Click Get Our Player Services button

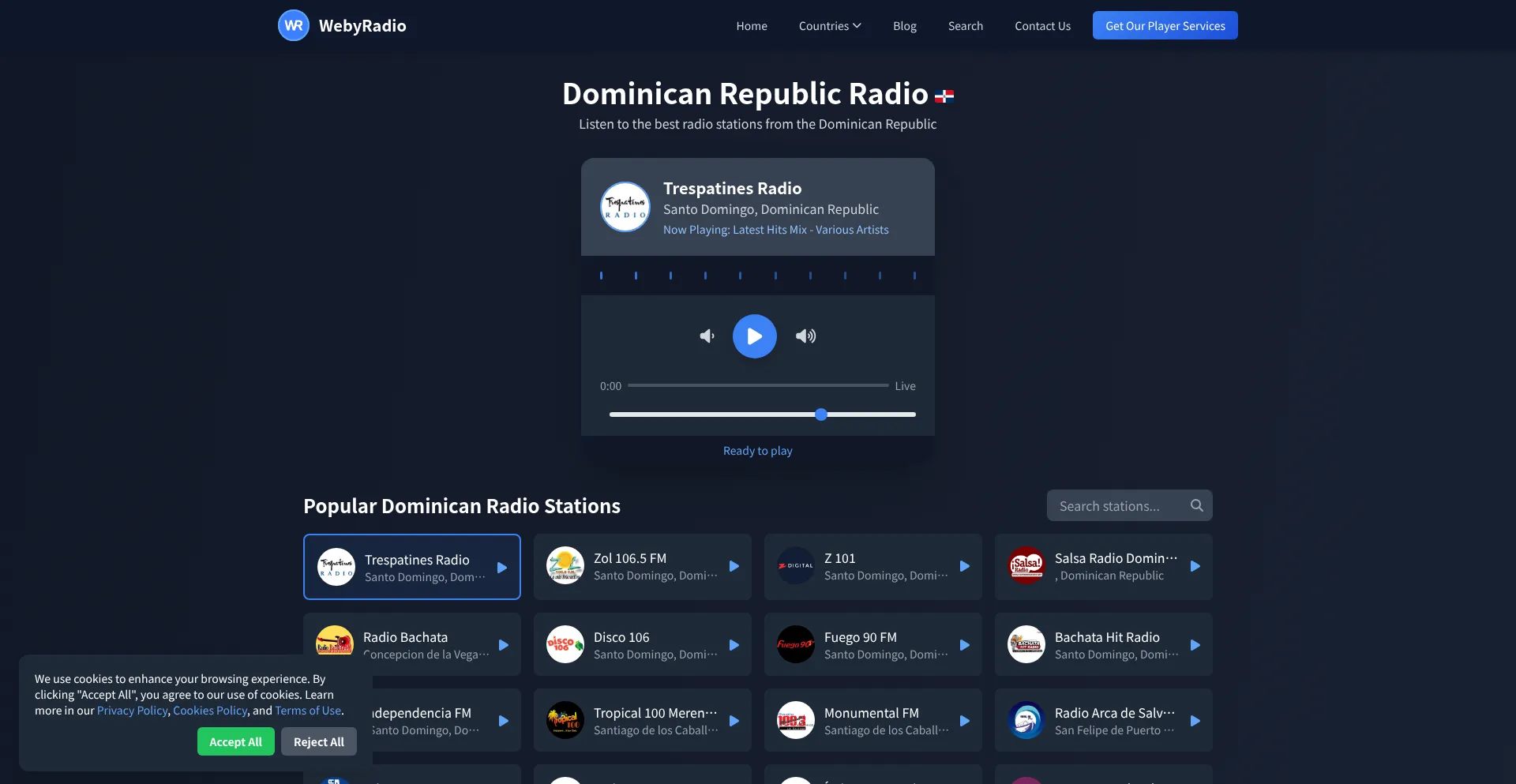[x=1165, y=25]
